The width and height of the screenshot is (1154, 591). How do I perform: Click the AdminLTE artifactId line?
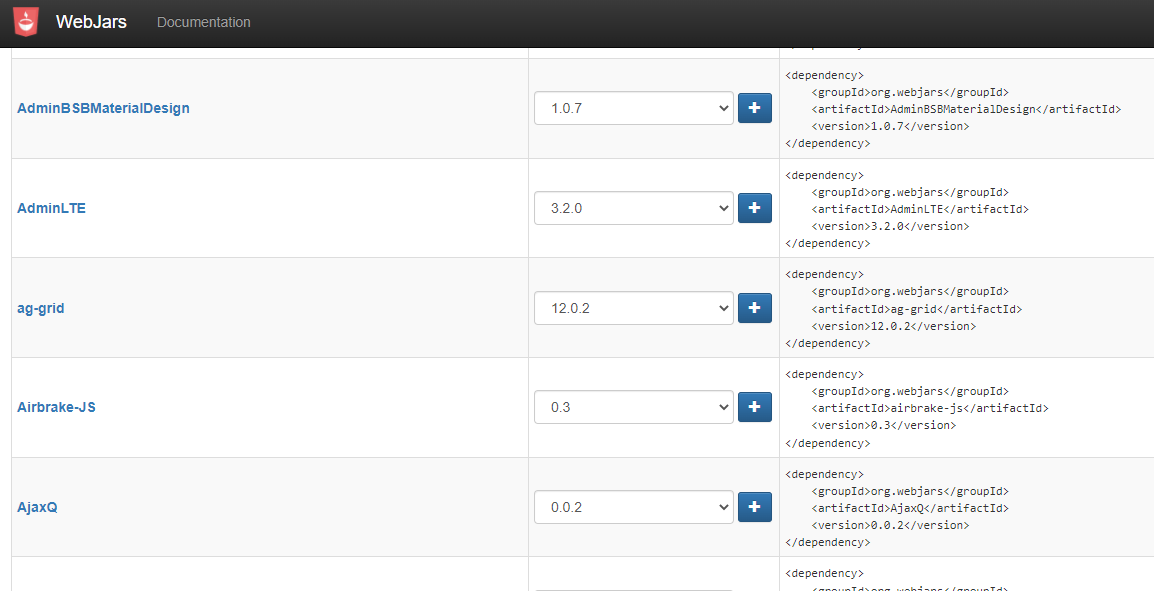point(920,209)
